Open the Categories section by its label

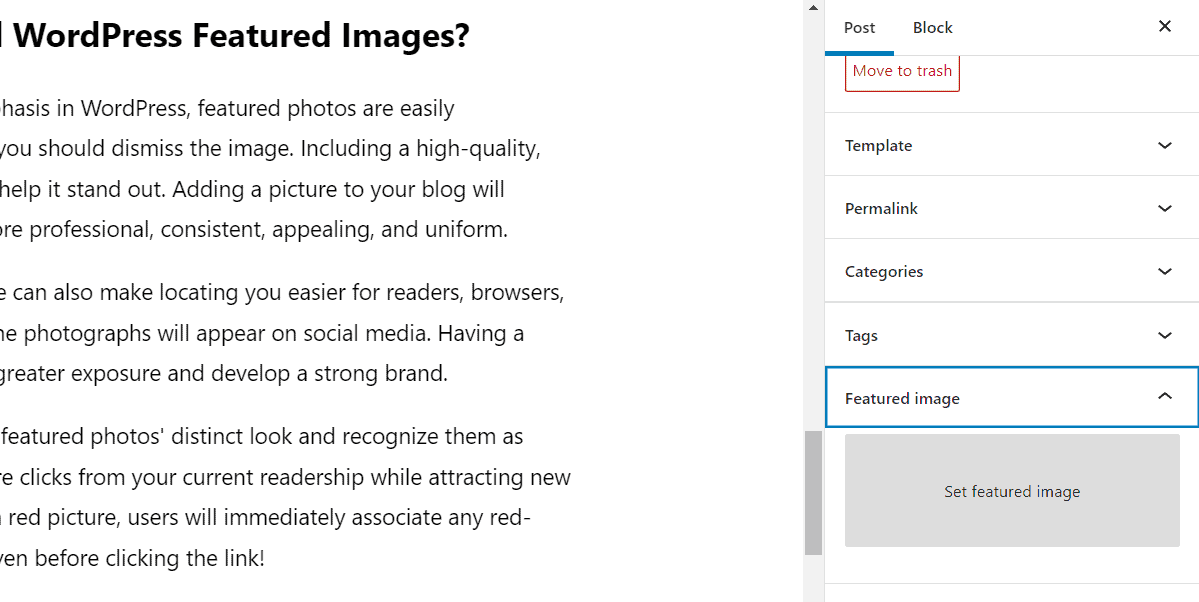(x=884, y=272)
